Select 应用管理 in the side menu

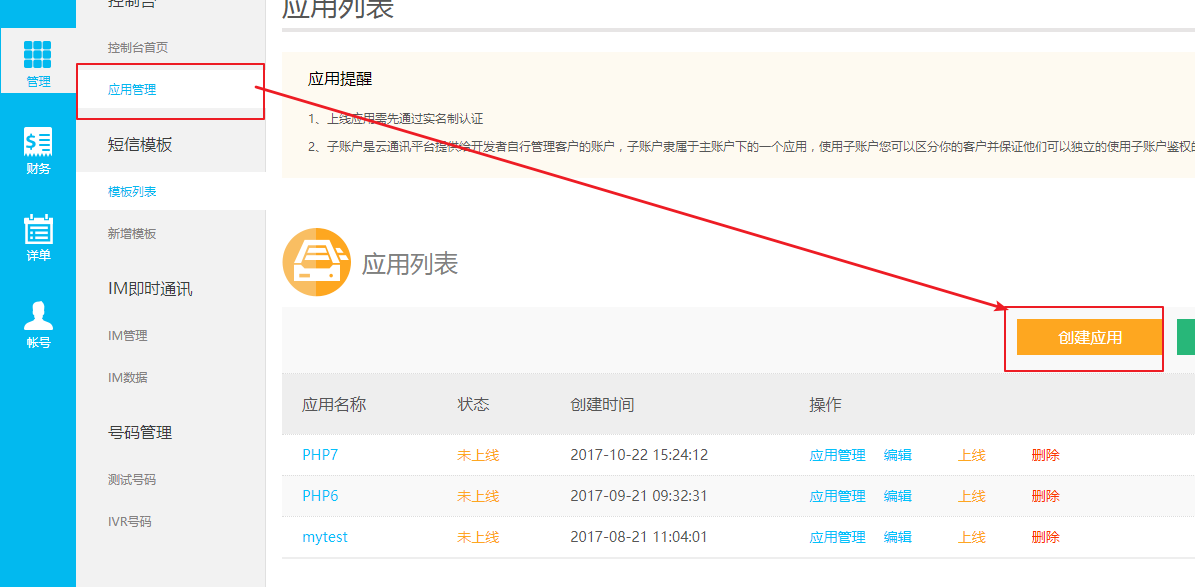click(132, 90)
